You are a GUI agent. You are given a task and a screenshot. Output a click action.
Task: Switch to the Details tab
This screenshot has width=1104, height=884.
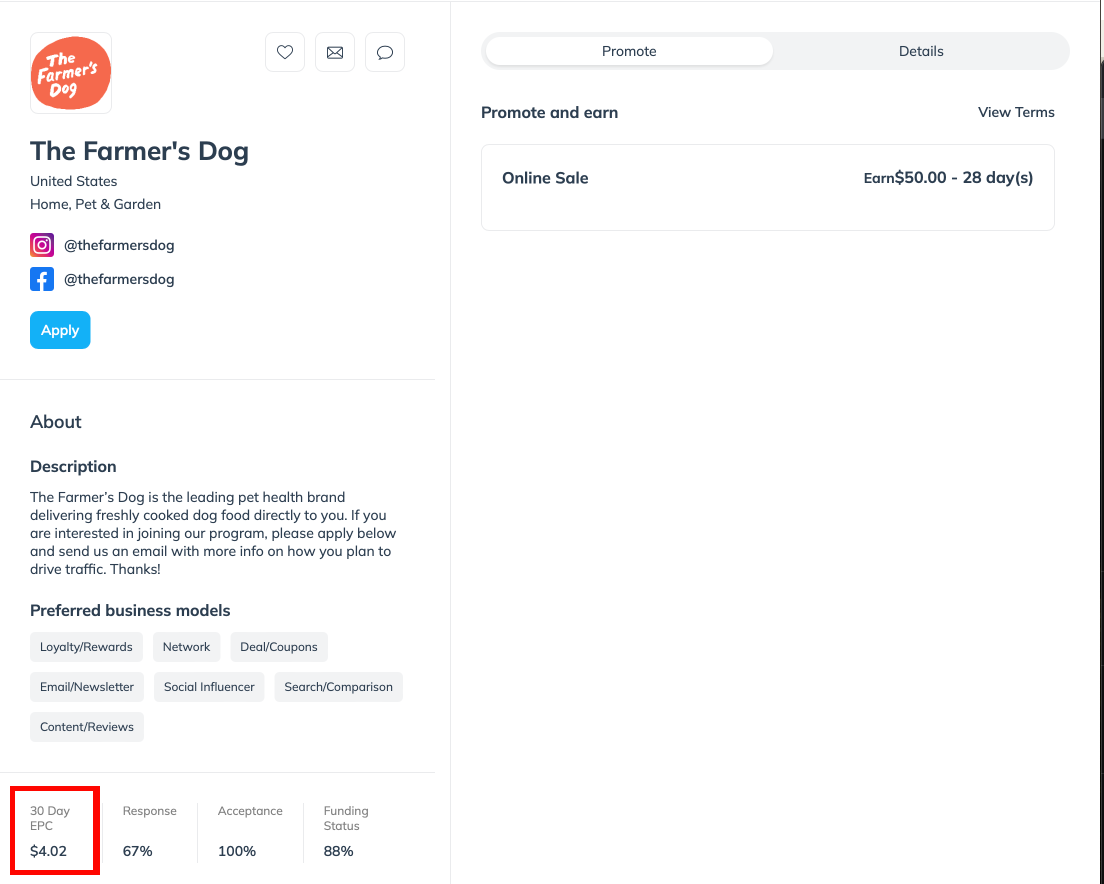tap(921, 51)
